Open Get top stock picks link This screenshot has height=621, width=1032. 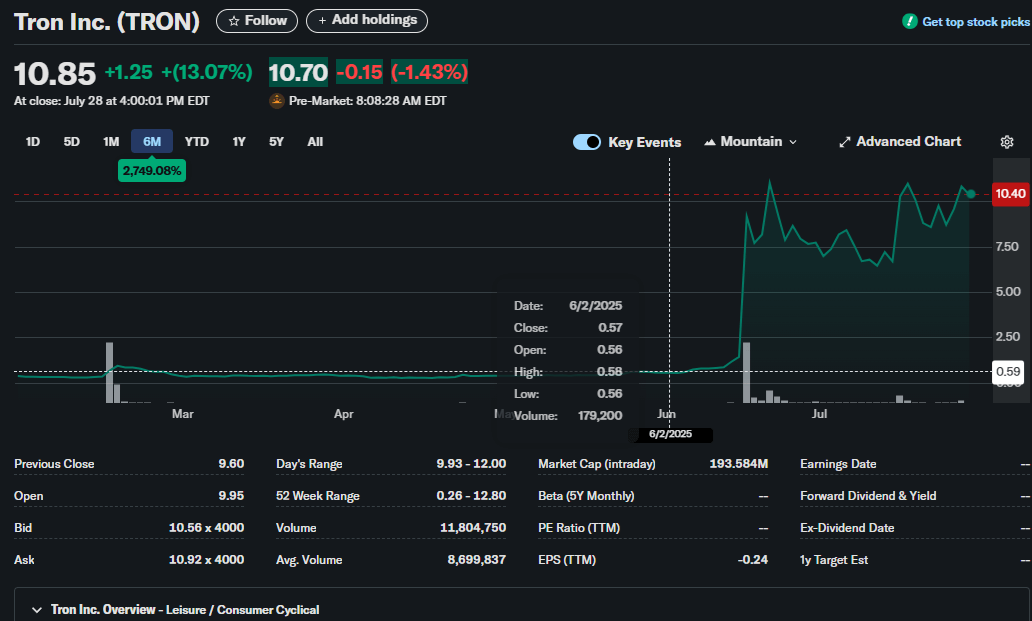pyautogui.click(x=976, y=22)
